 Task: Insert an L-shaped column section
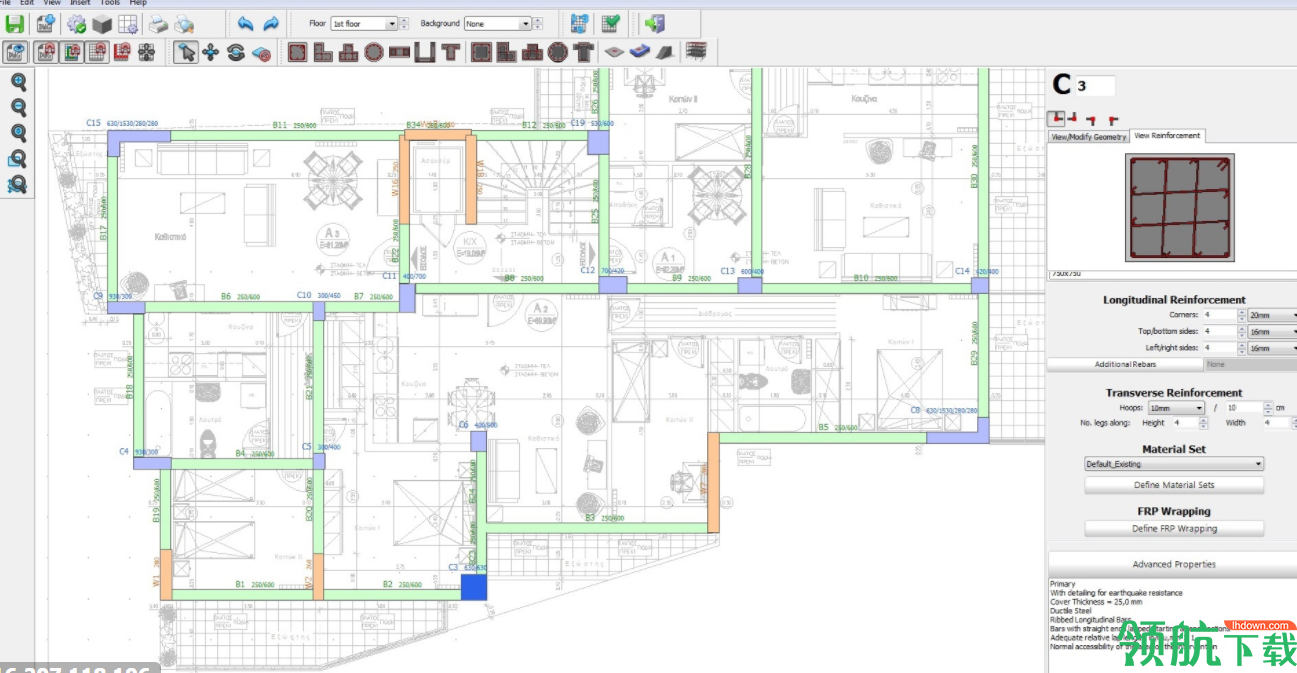(x=323, y=52)
